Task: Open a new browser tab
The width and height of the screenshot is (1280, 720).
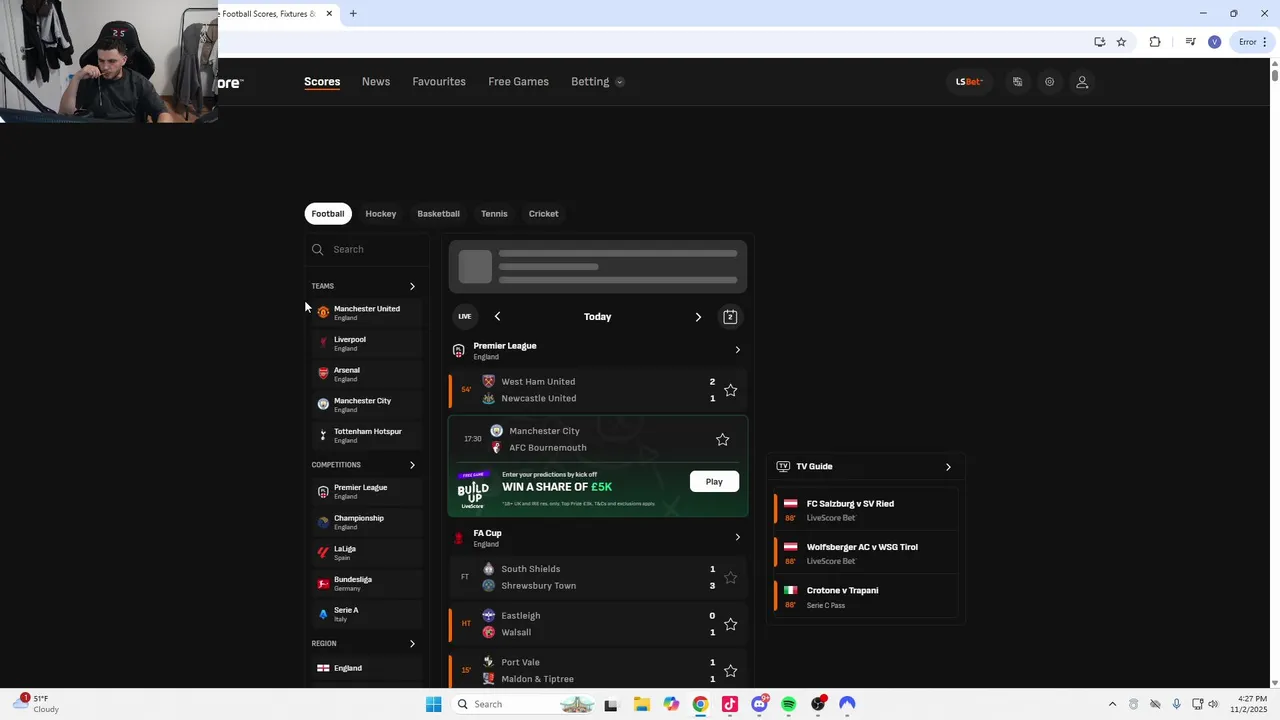Action: (x=353, y=14)
